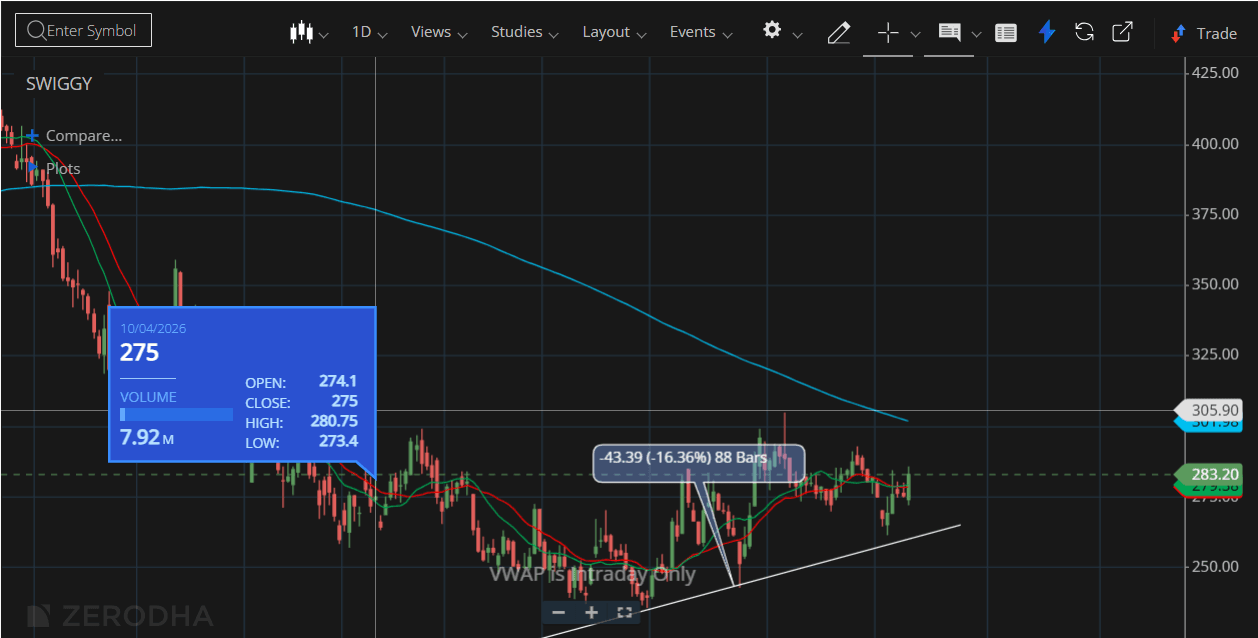Click the full screen chart icon
This screenshot has height=638, width=1258.
pos(624,612)
